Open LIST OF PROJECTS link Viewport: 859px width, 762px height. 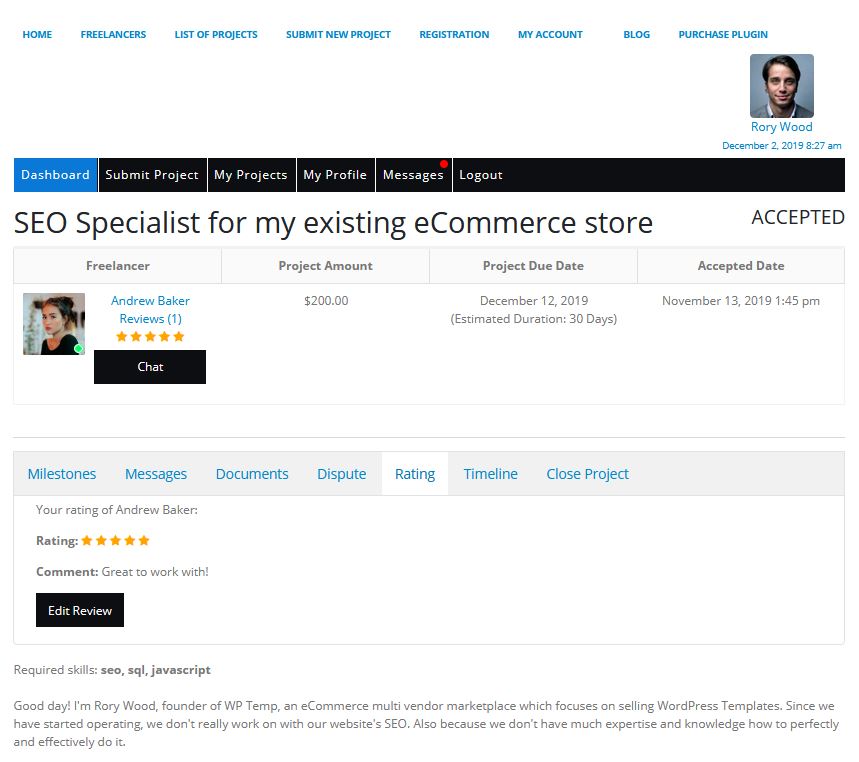click(216, 35)
